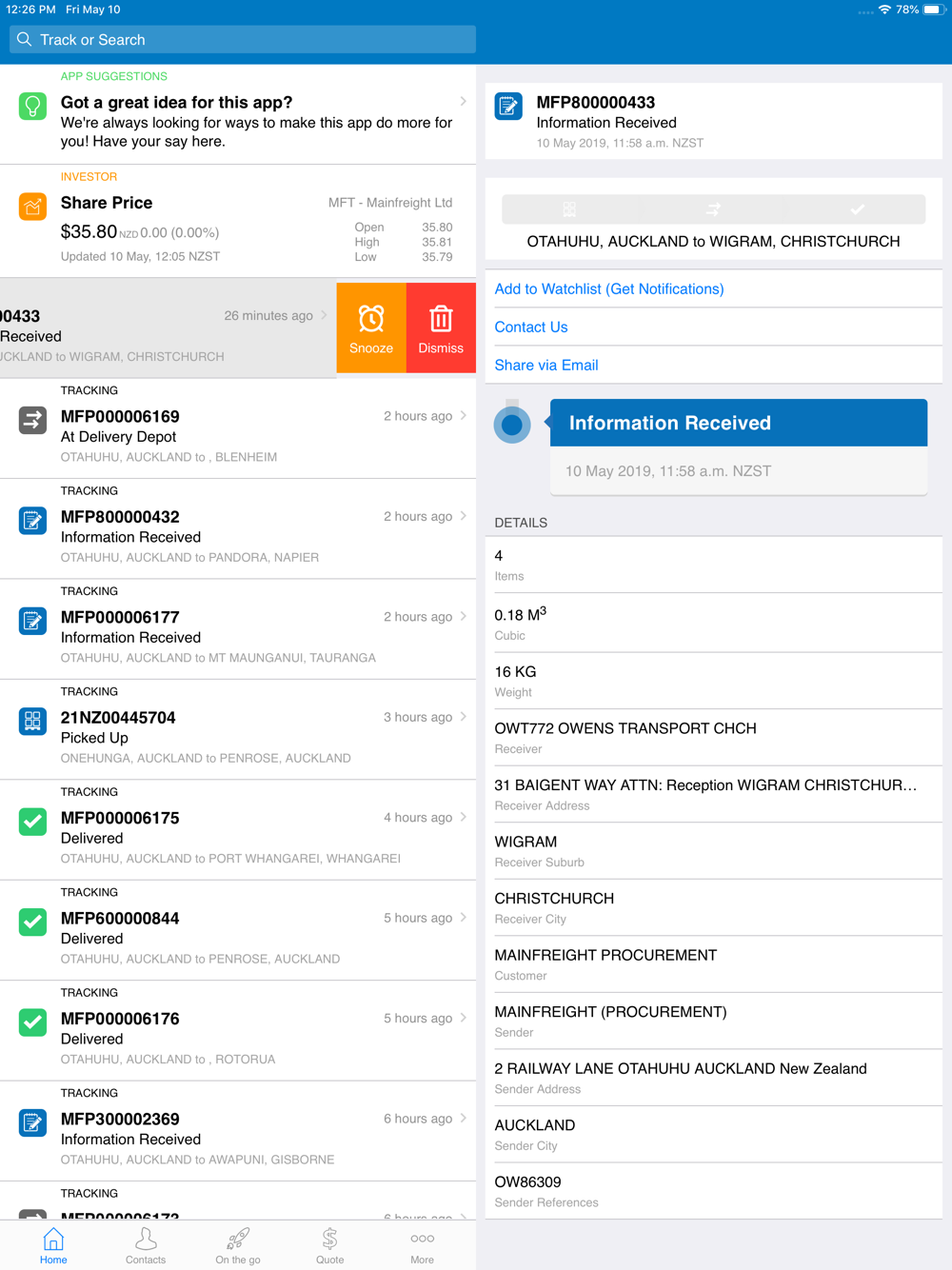Select the in-transit stage in progress bar

click(713, 208)
